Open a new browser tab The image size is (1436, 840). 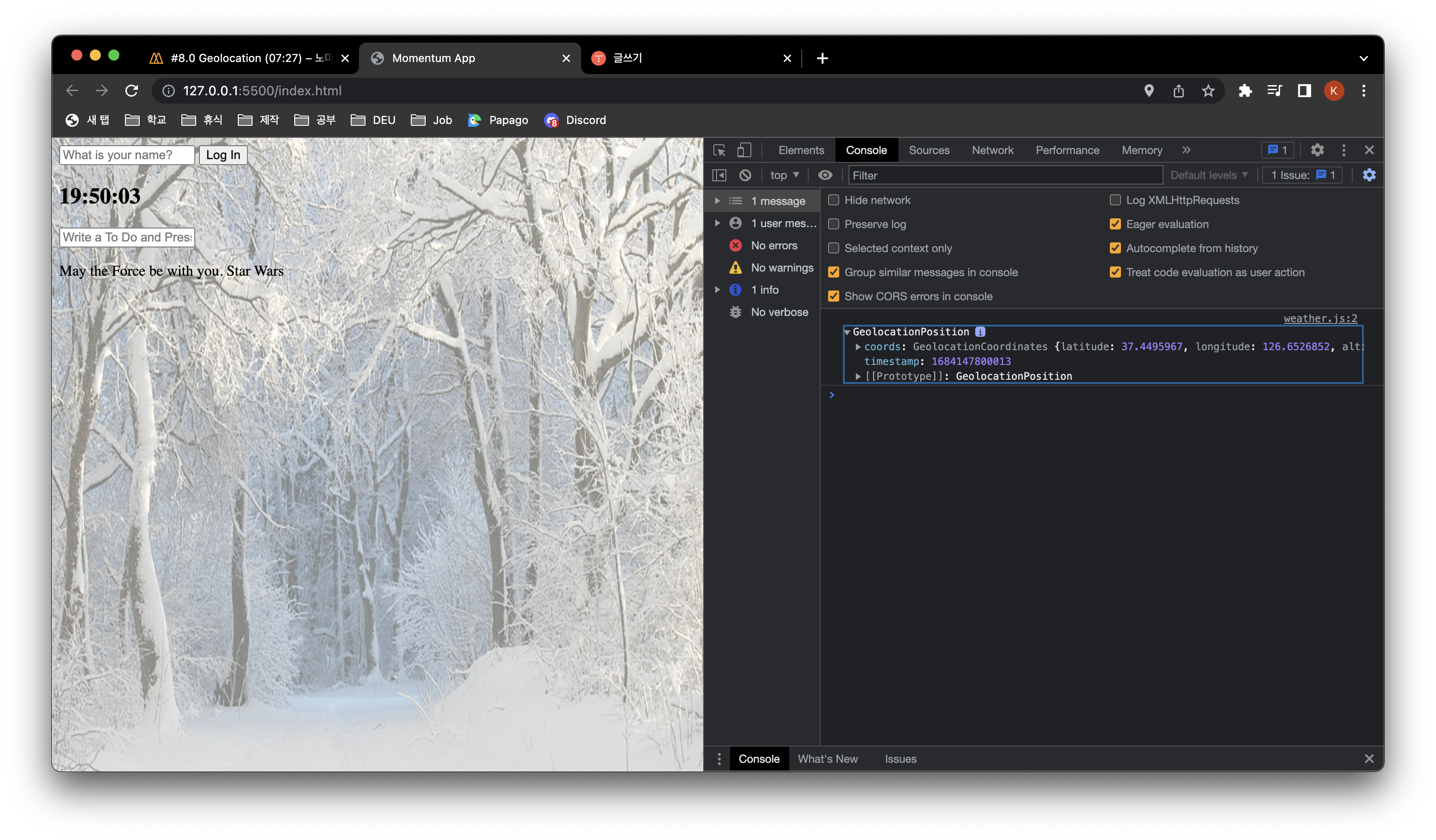822,58
